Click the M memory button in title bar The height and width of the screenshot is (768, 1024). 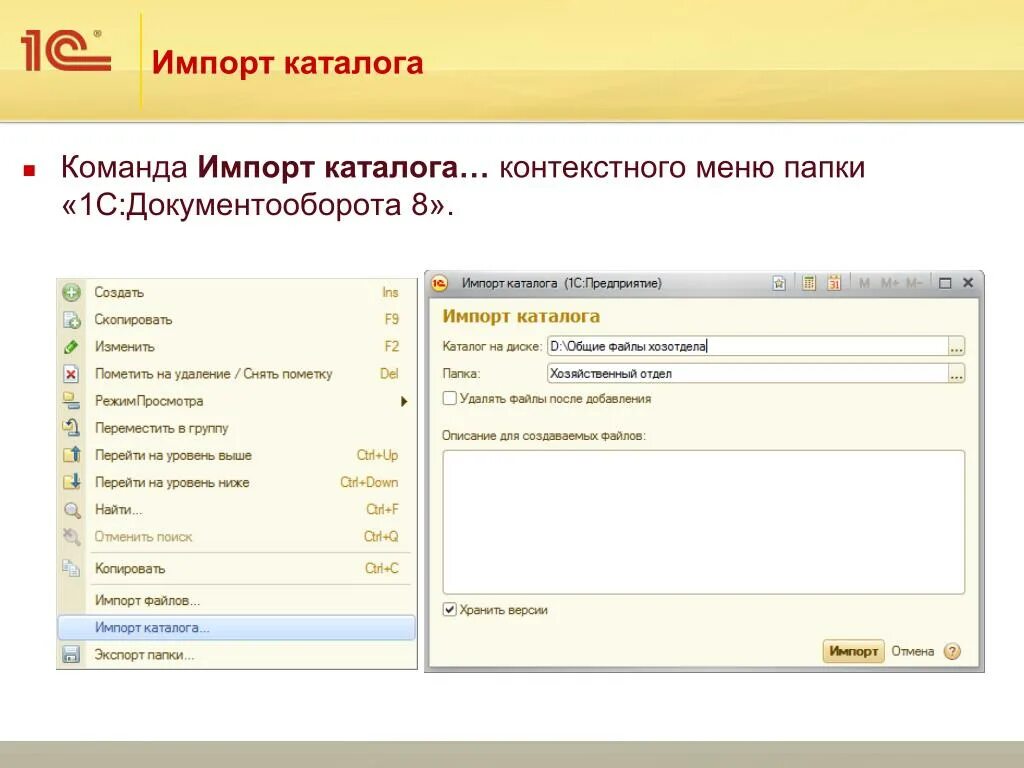pyautogui.click(x=864, y=283)
